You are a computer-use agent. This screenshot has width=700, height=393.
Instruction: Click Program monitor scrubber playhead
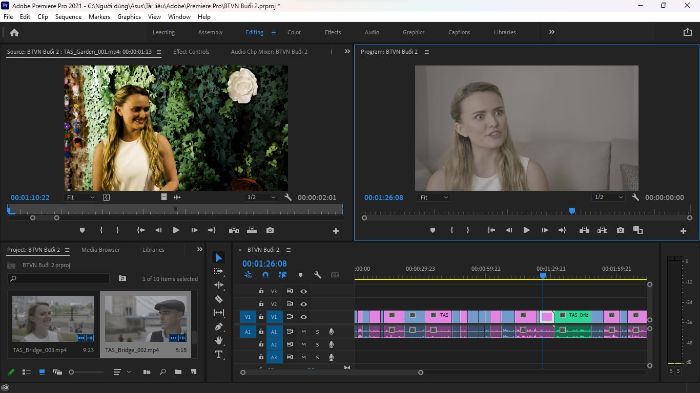[x=572, y=211]
